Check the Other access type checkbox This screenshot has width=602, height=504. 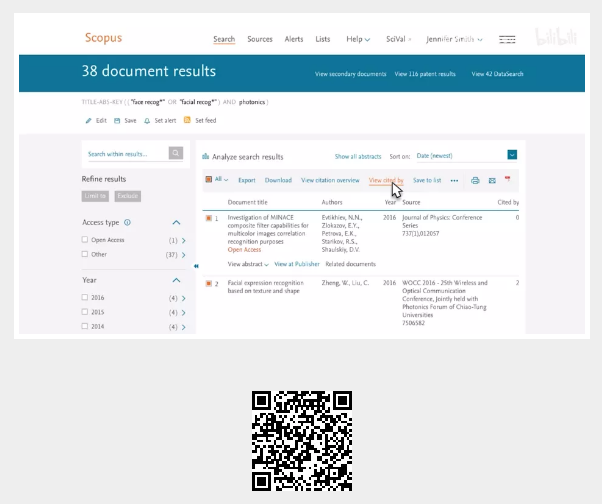point(85,254)
